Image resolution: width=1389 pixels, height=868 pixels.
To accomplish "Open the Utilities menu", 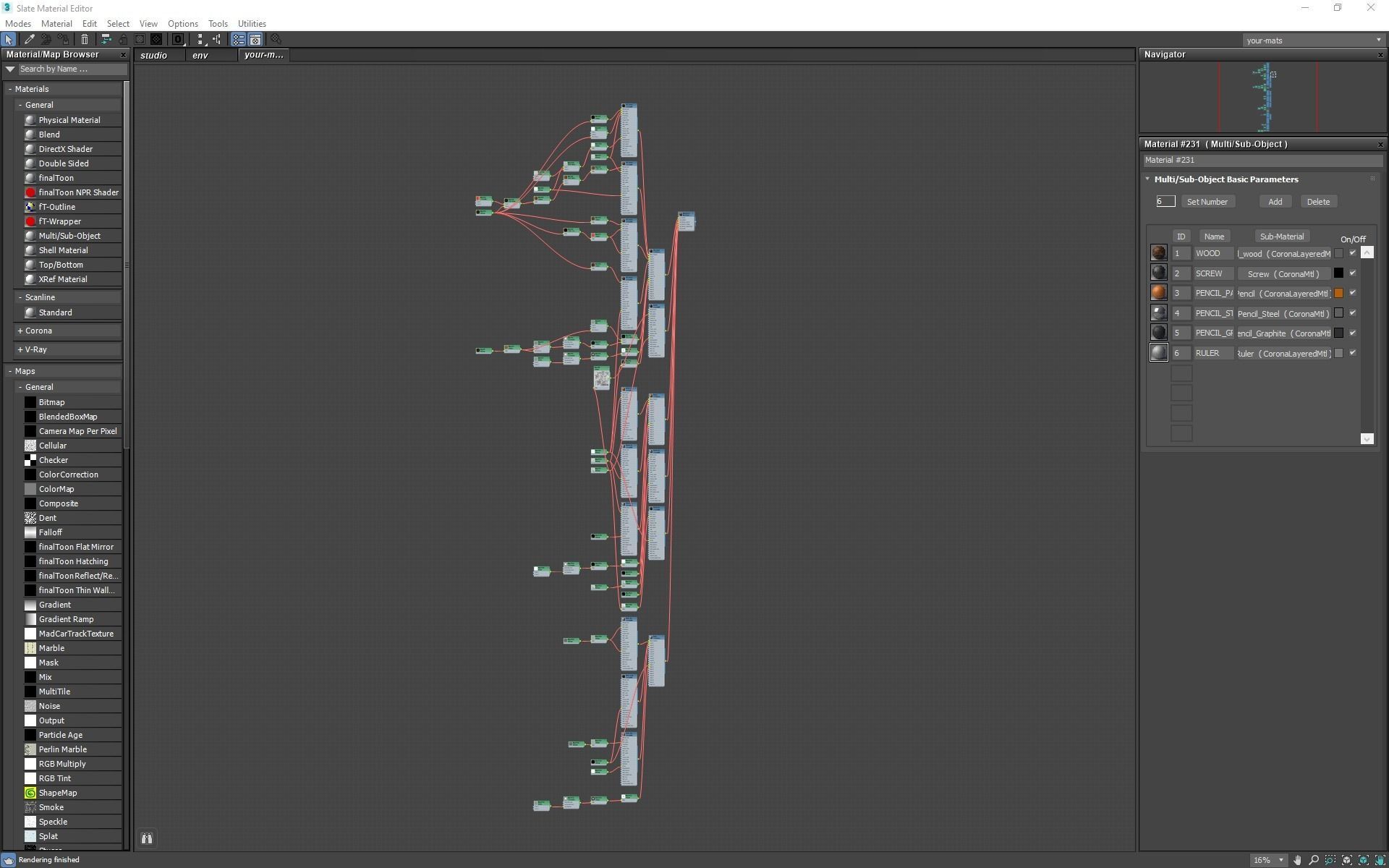I will 251,24.
